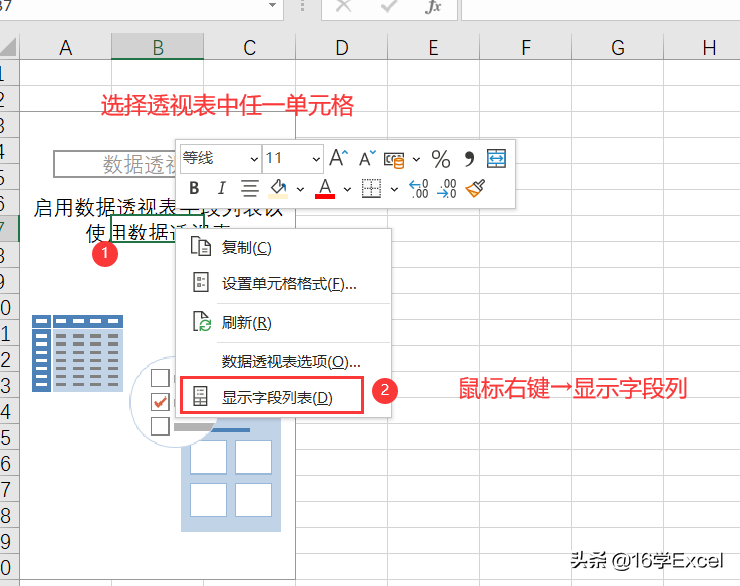Click the Increase Font Size icon
This screenshot has height=586, width=740.
pyautogui.click(x=338, y=158)
